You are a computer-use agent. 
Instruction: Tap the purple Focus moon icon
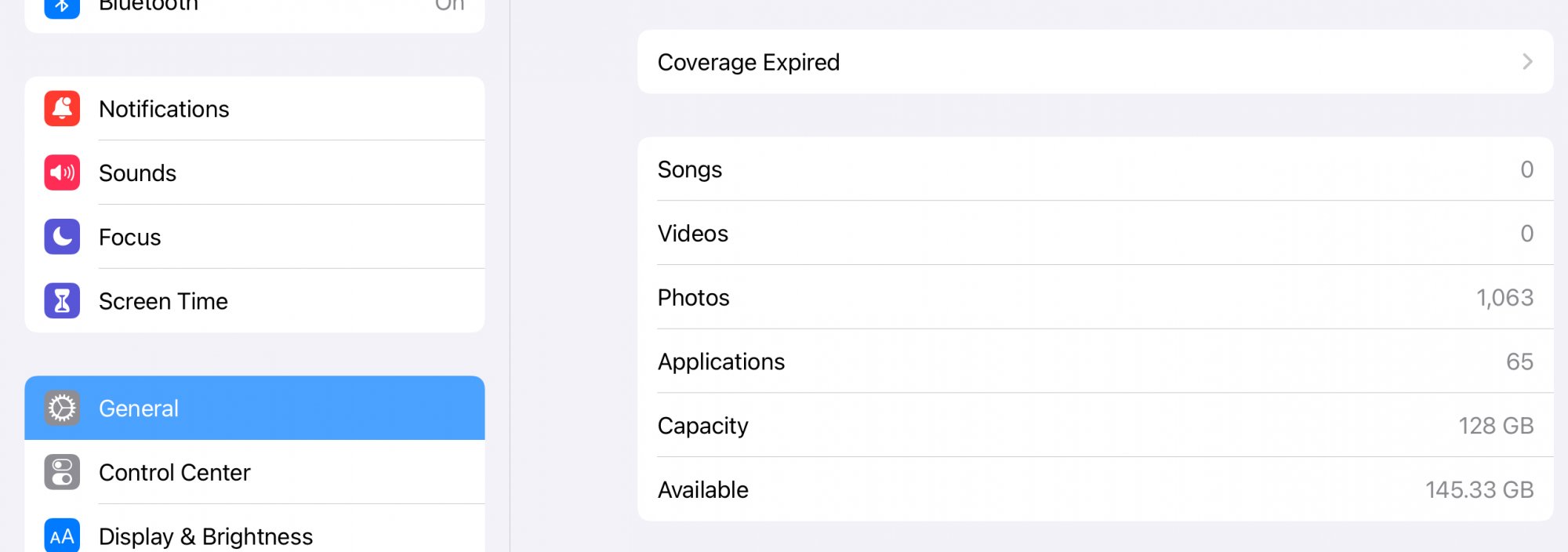coord(62,237)
